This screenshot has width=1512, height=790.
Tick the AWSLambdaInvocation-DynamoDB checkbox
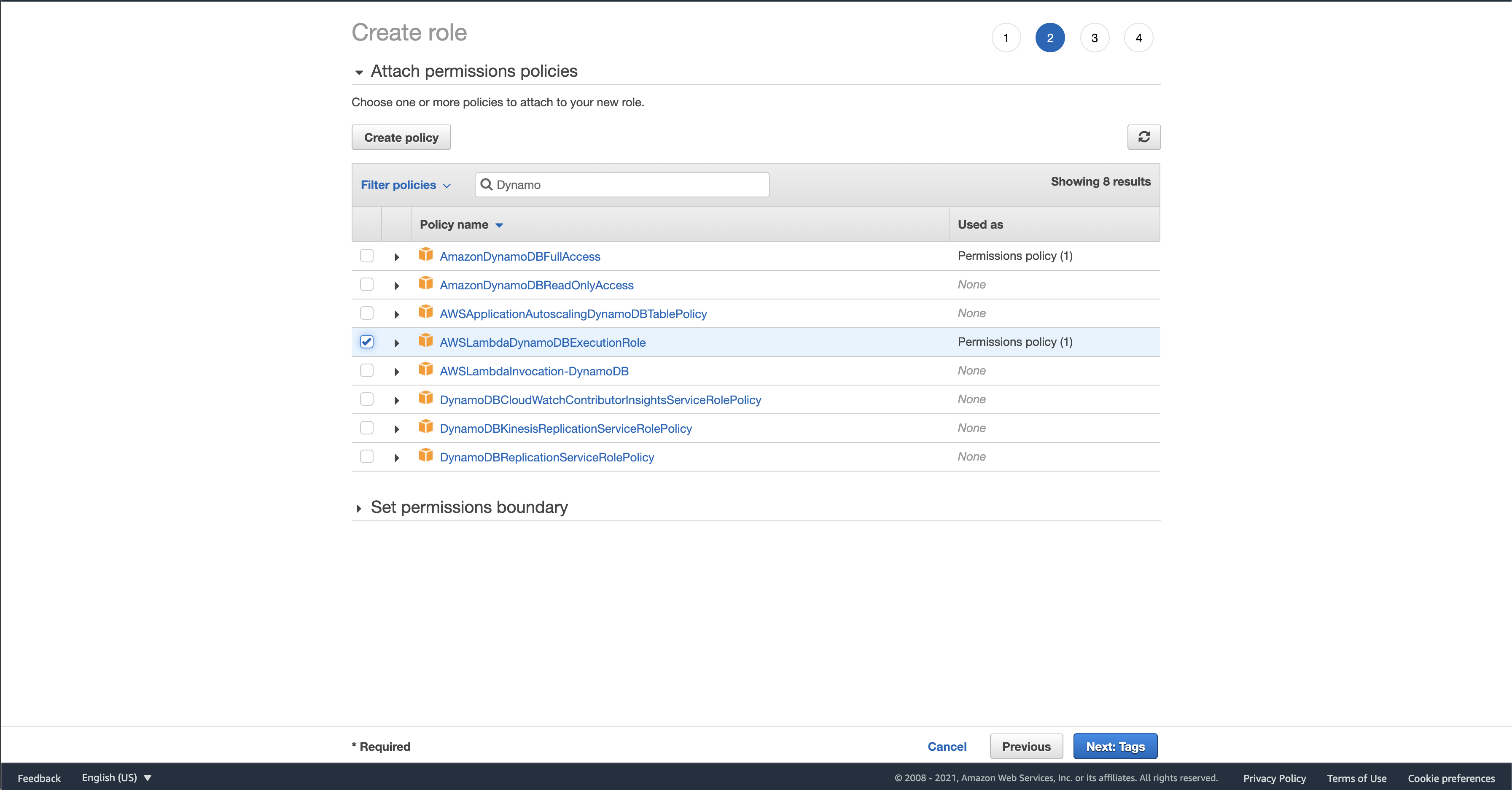coord(367,371)
